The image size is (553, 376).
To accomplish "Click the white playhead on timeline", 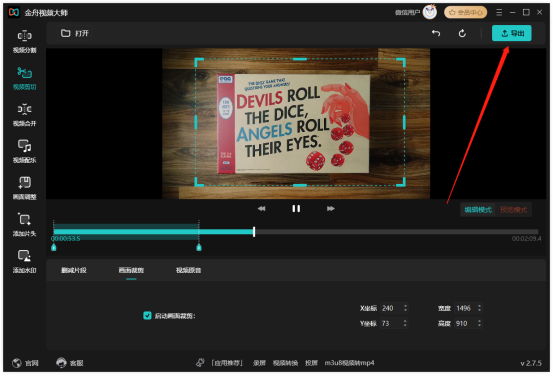I will pyautogui.click(x=254, y=232).
